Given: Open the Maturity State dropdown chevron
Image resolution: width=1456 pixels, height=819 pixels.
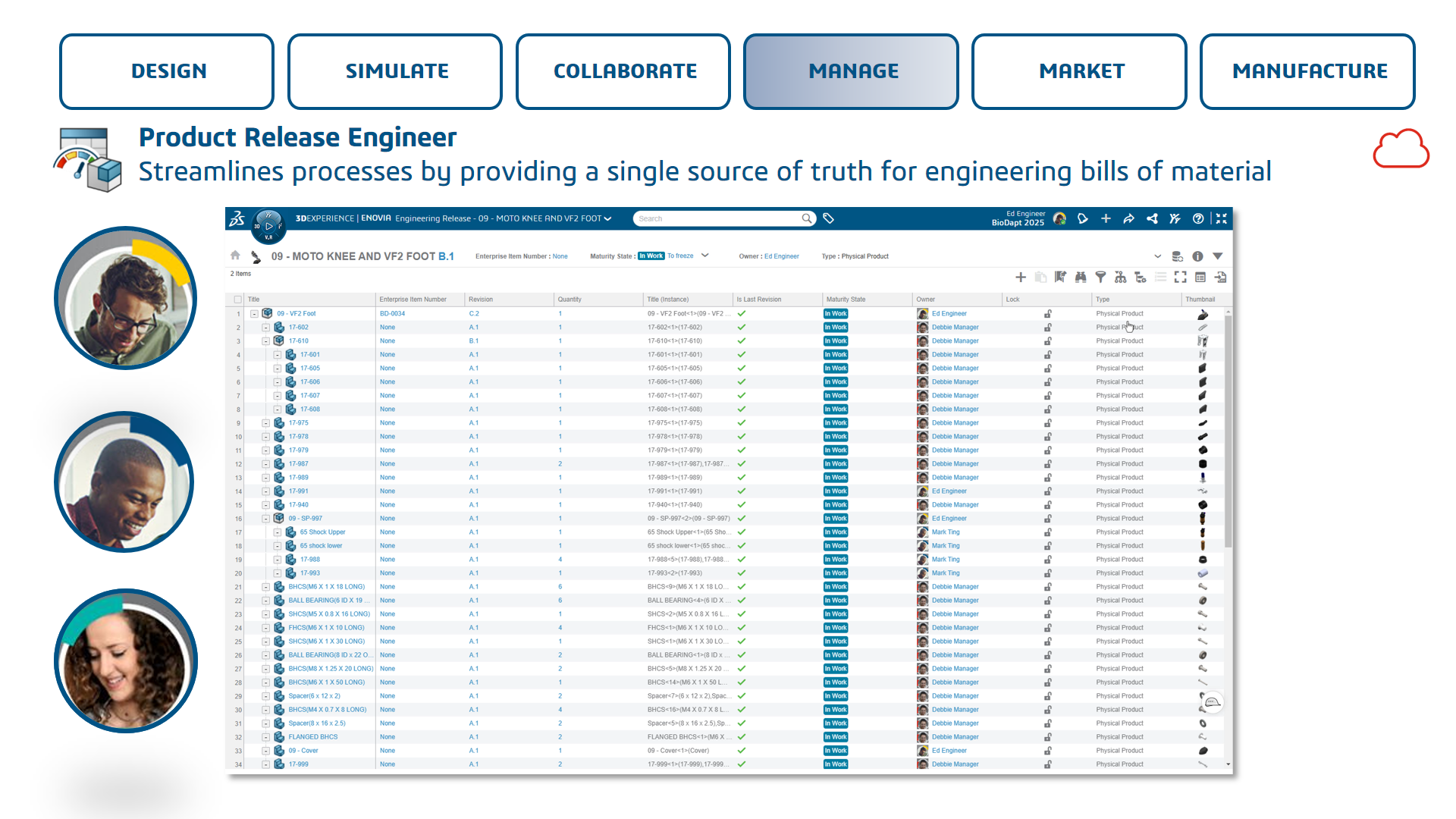Looking at the screenshot, I should pos(705,256).
